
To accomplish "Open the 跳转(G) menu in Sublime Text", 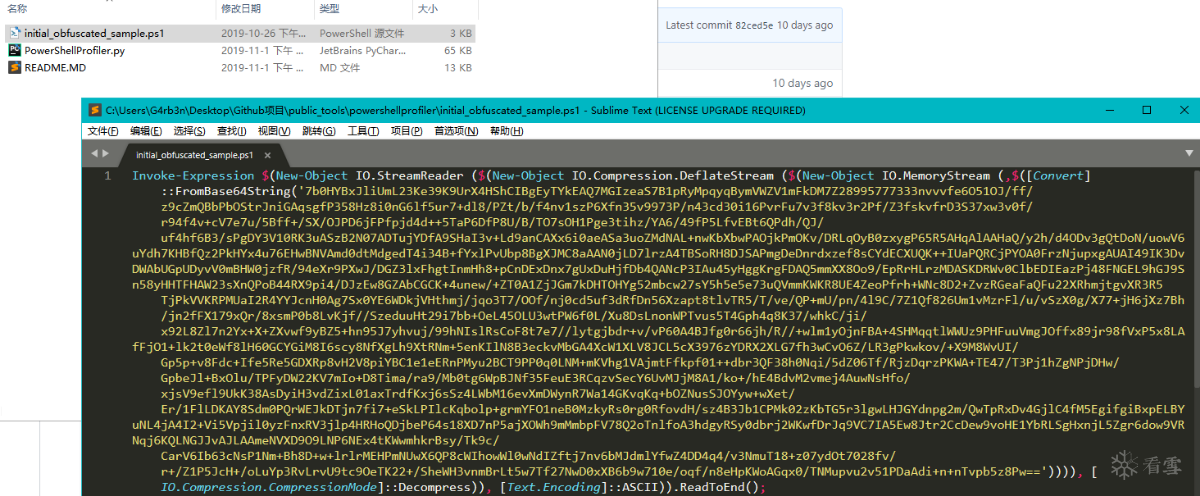I will (318, 131).
